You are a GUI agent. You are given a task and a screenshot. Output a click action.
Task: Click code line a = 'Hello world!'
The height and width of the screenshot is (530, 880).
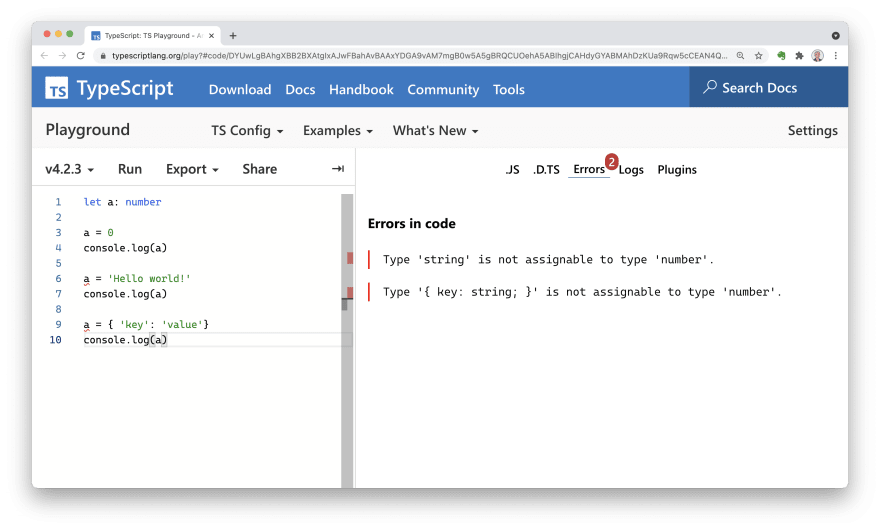click(137, 278)
